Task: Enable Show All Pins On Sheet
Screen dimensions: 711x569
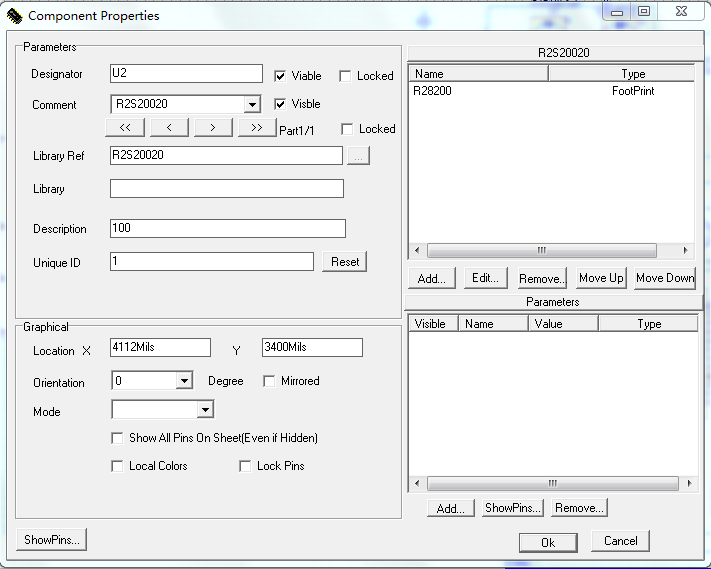Action: [x=118, y=438]
